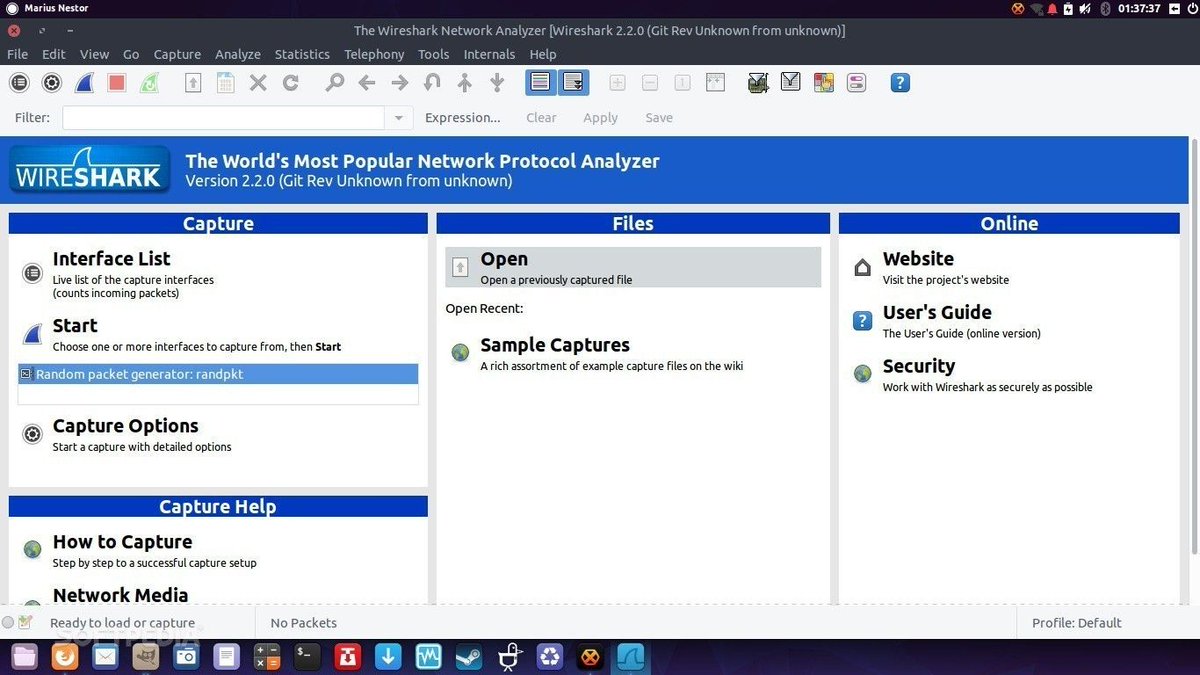Screen dimensions: 1200x675
Task: Edit capture filters toolbar icon
Action: pos(758,83)
